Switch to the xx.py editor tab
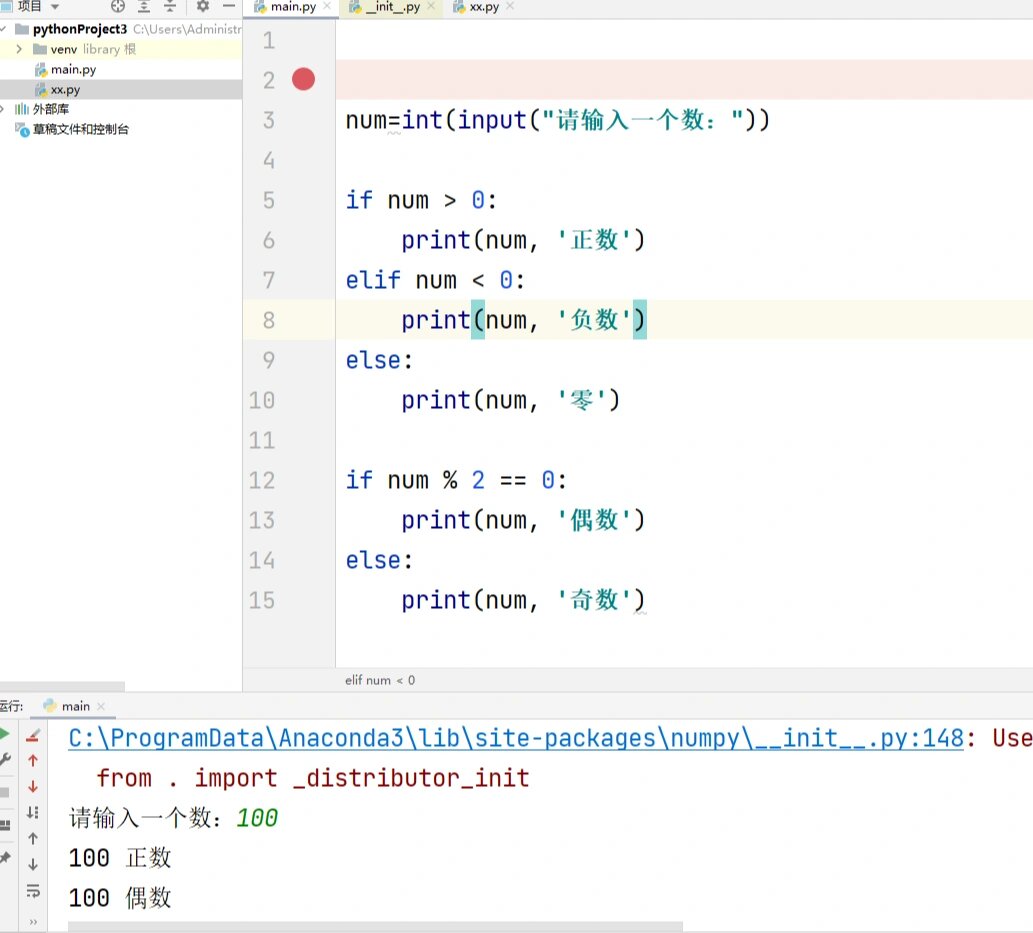The width and height of the screenshot is (1033, 933). 484,7
